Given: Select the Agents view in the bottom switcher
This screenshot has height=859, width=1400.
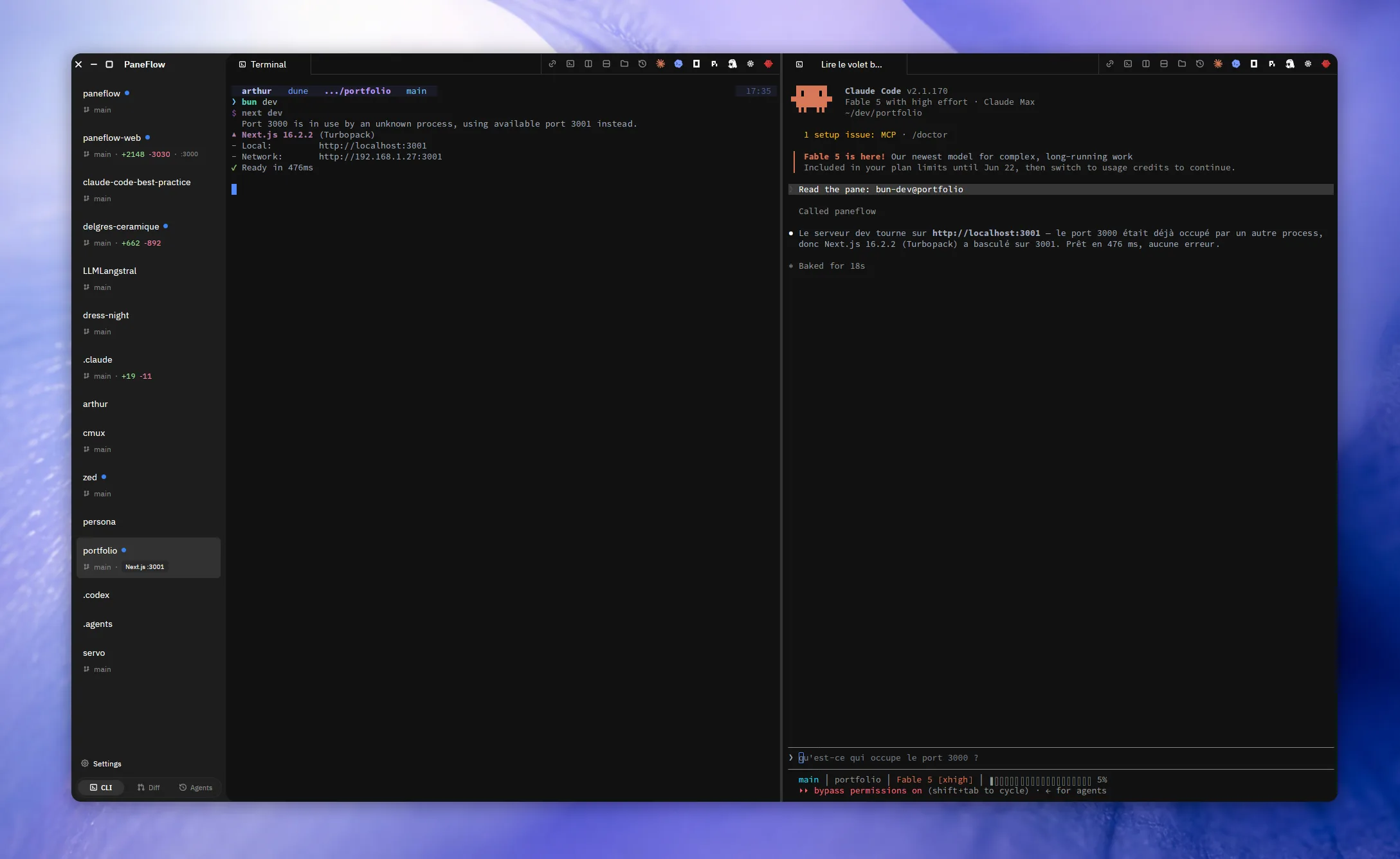Looking at the screenshot, I should (x=195, y=788).
